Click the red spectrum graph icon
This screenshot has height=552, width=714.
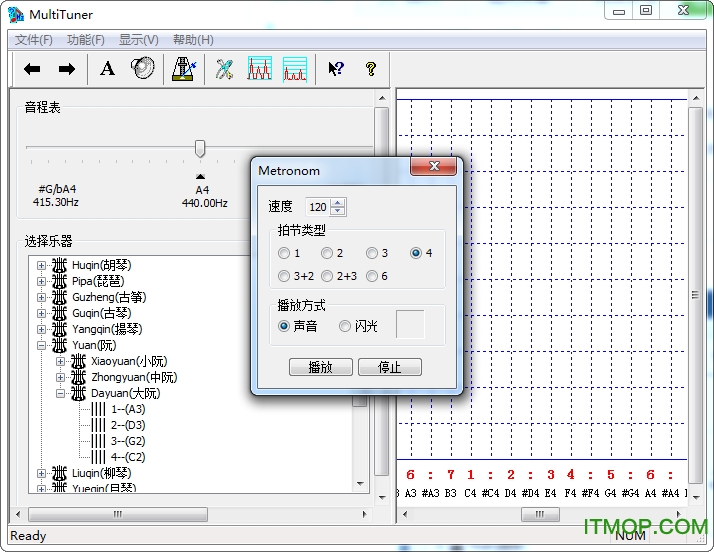pos(260,69)
